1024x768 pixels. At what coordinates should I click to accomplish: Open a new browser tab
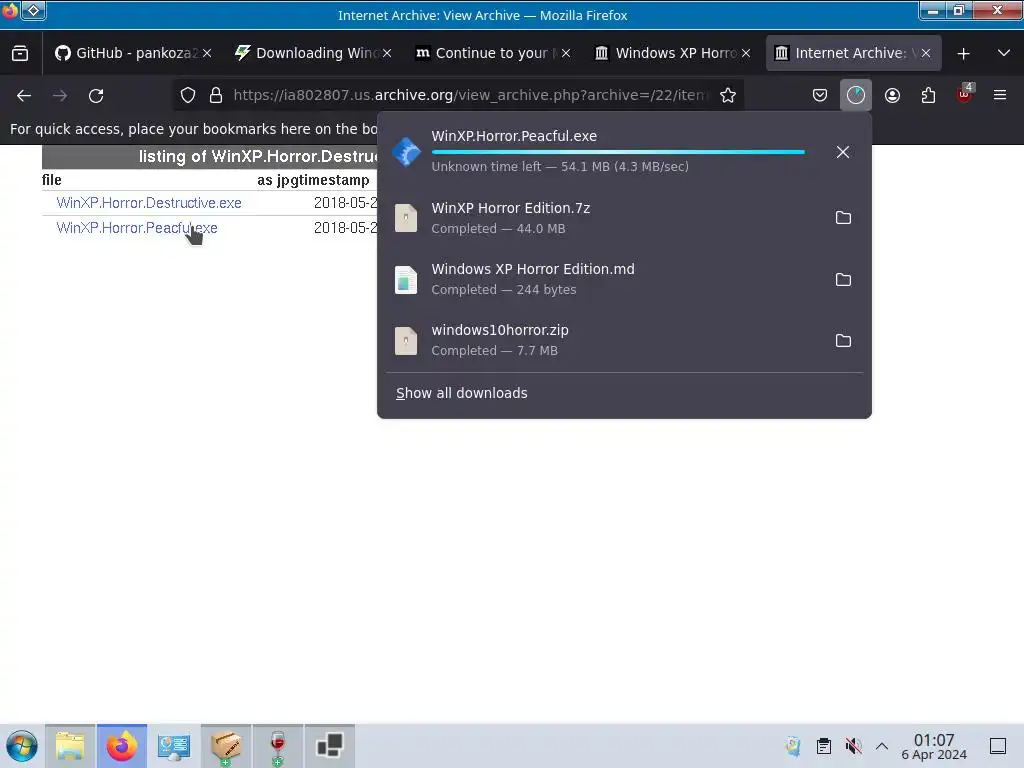[x=963, y=54]
